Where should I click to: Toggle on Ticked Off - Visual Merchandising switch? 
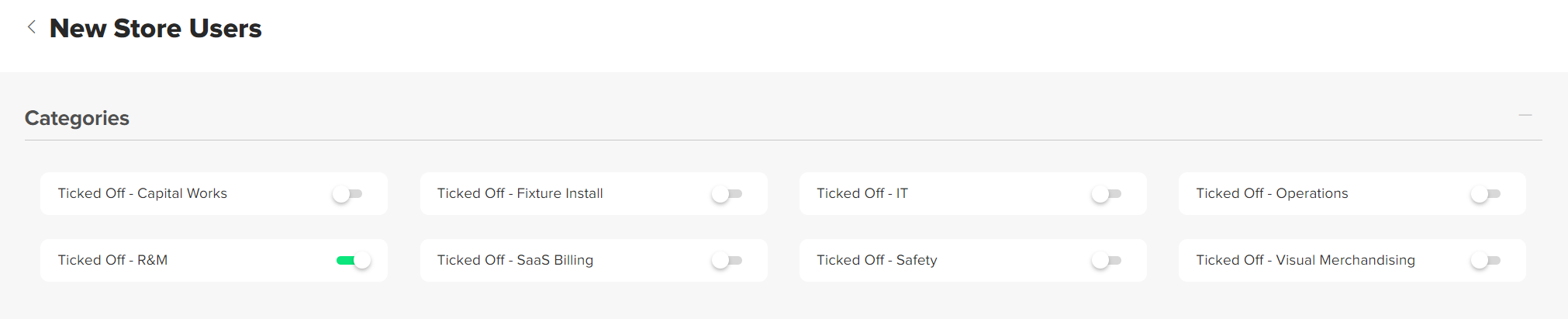tap(1486, 261)
